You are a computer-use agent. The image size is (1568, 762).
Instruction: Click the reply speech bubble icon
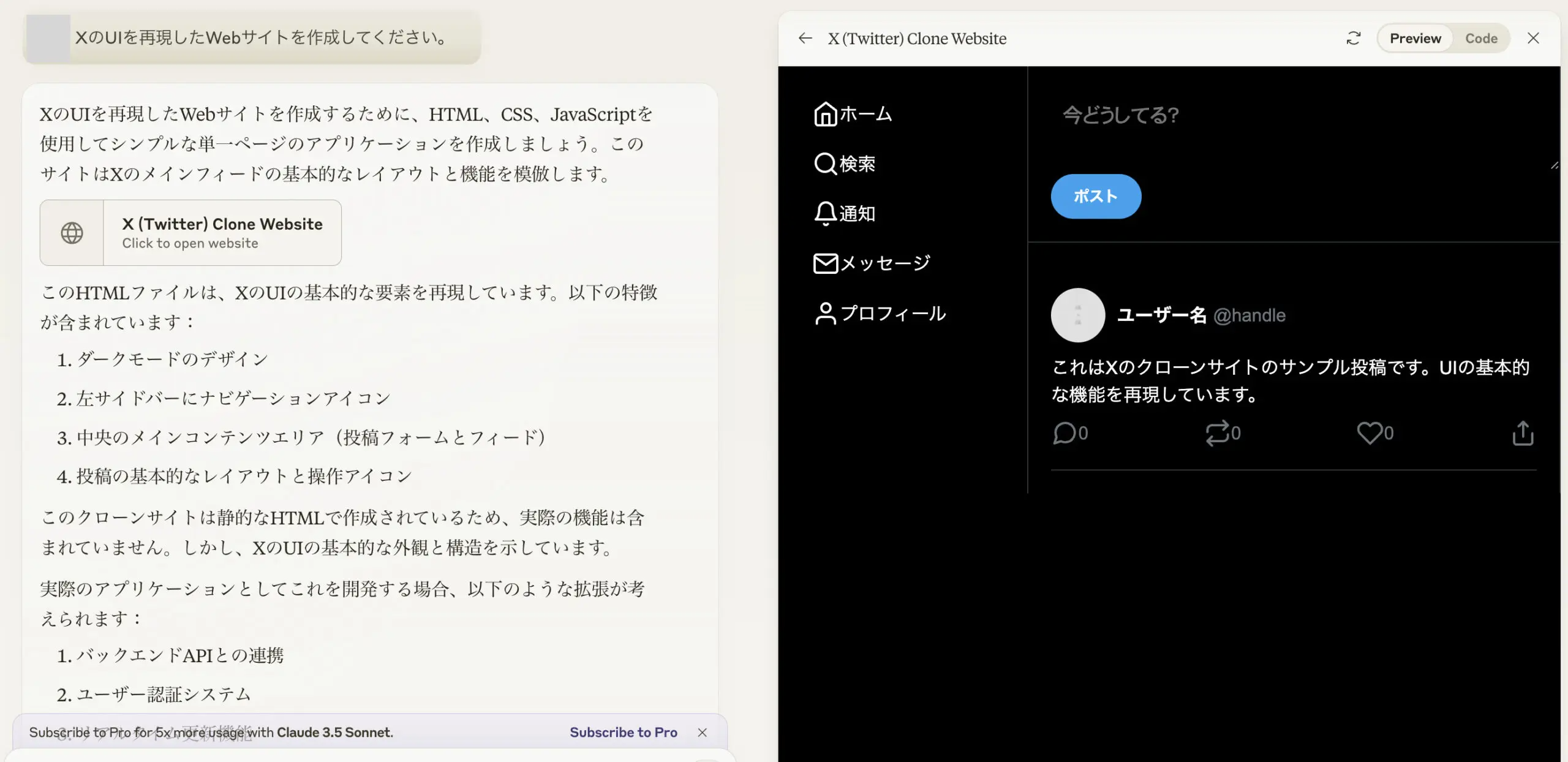click(x=1065, y=433)
